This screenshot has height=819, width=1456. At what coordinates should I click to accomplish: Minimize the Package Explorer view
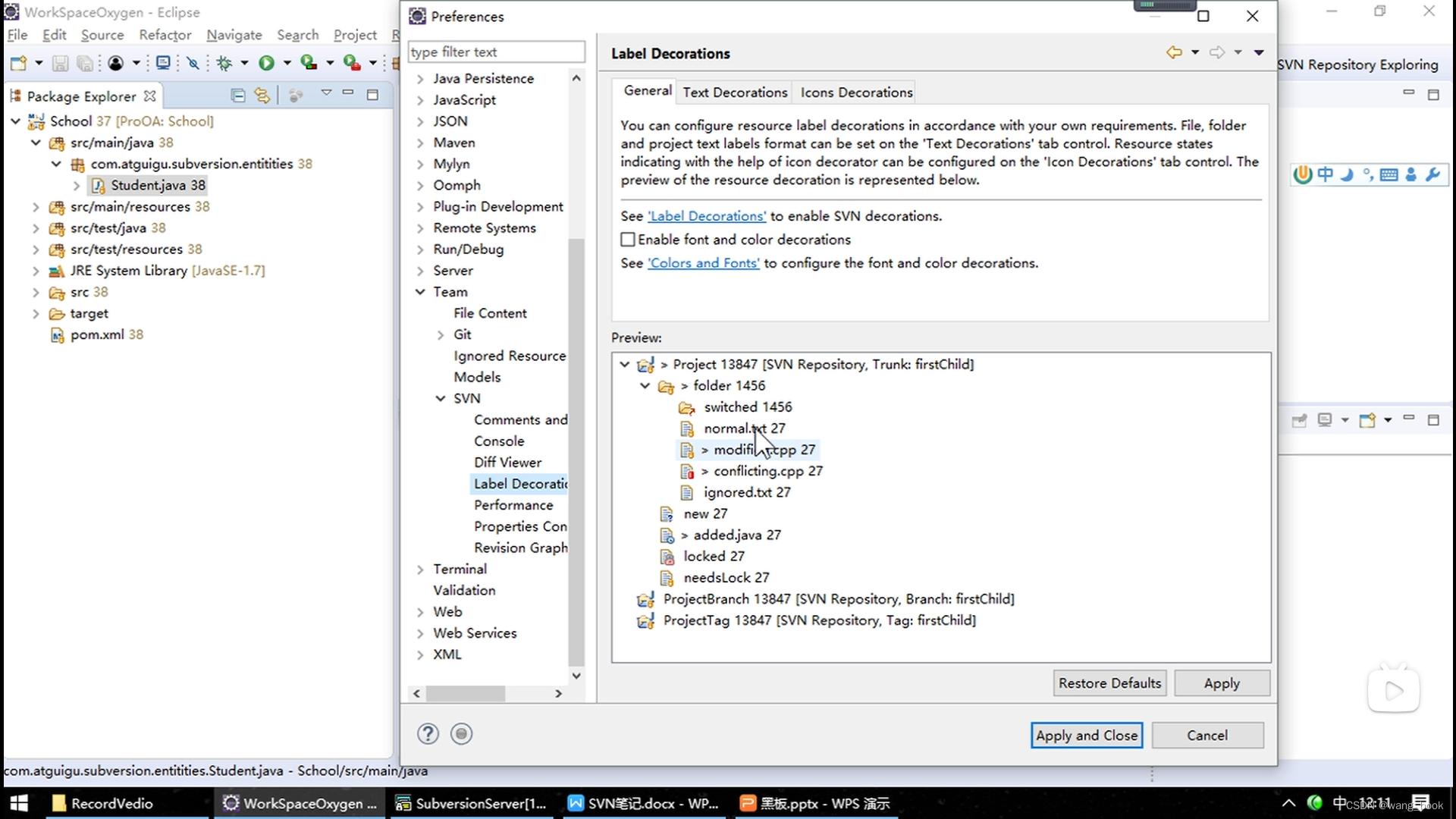[x=348, y=93]
